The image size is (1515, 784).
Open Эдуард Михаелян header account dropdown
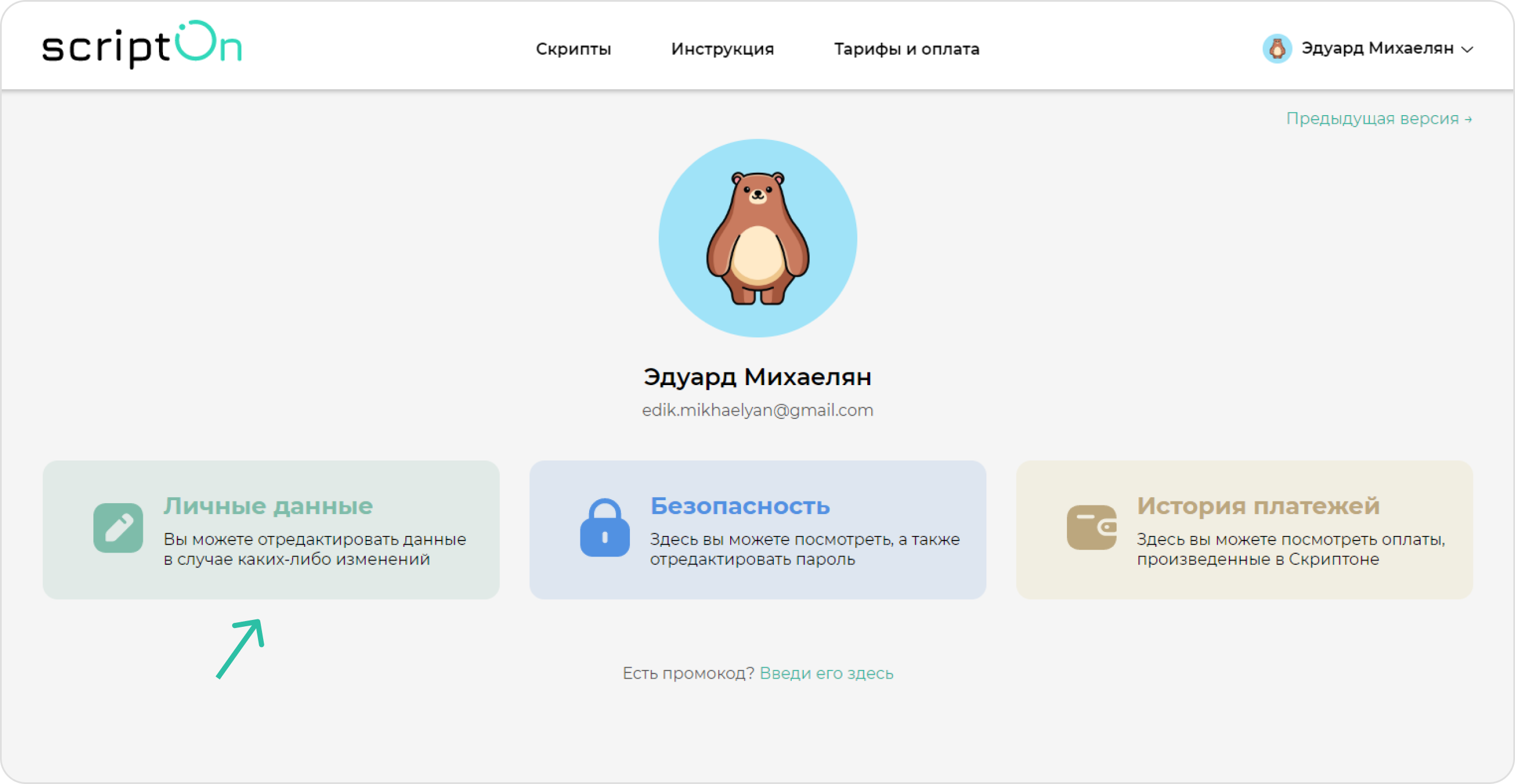pos(1377,48)
